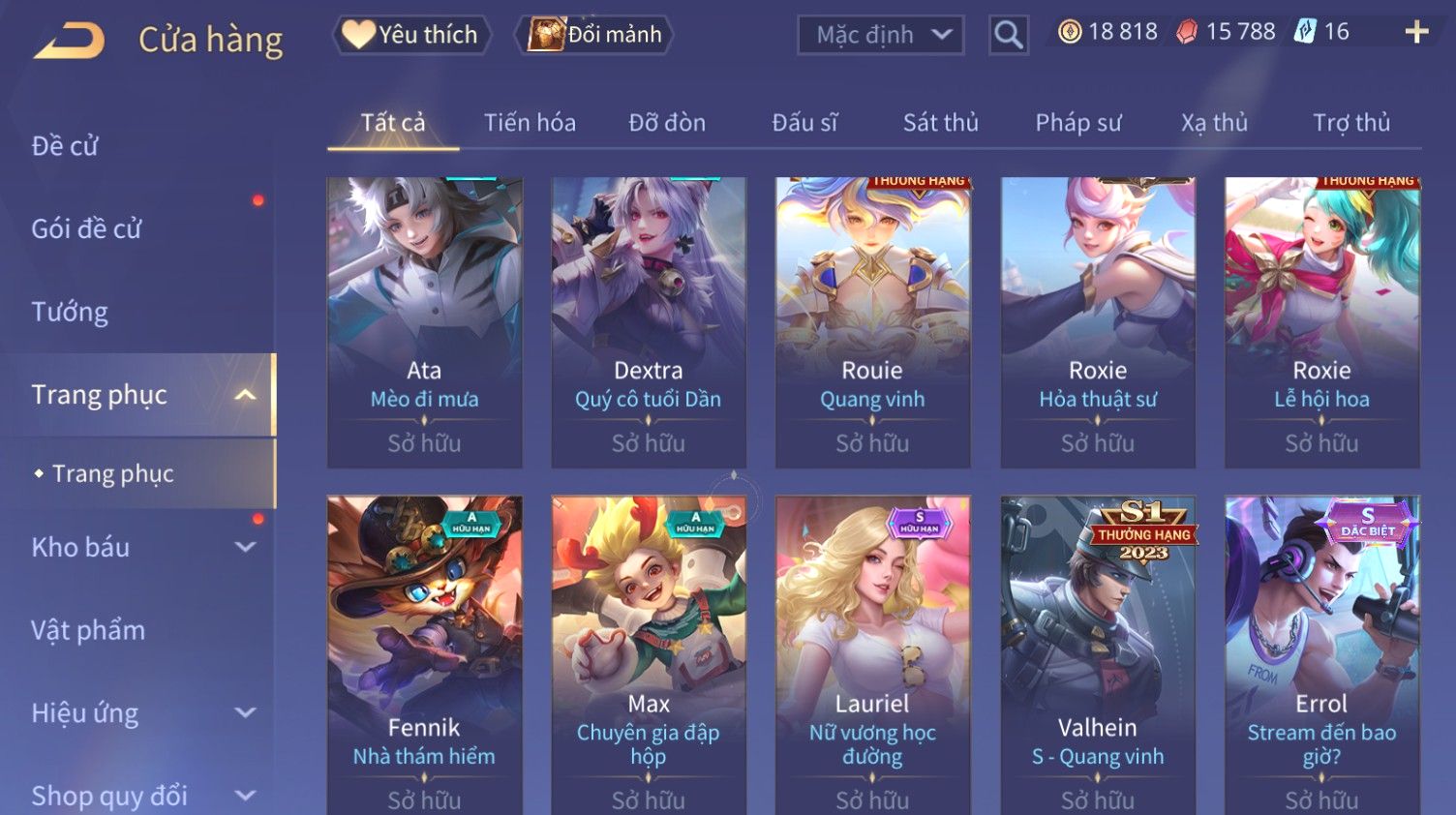Screen dimensions: 1456x815
Task: Open Tướng in the sidebar
Action: click(x=70, y=312)
